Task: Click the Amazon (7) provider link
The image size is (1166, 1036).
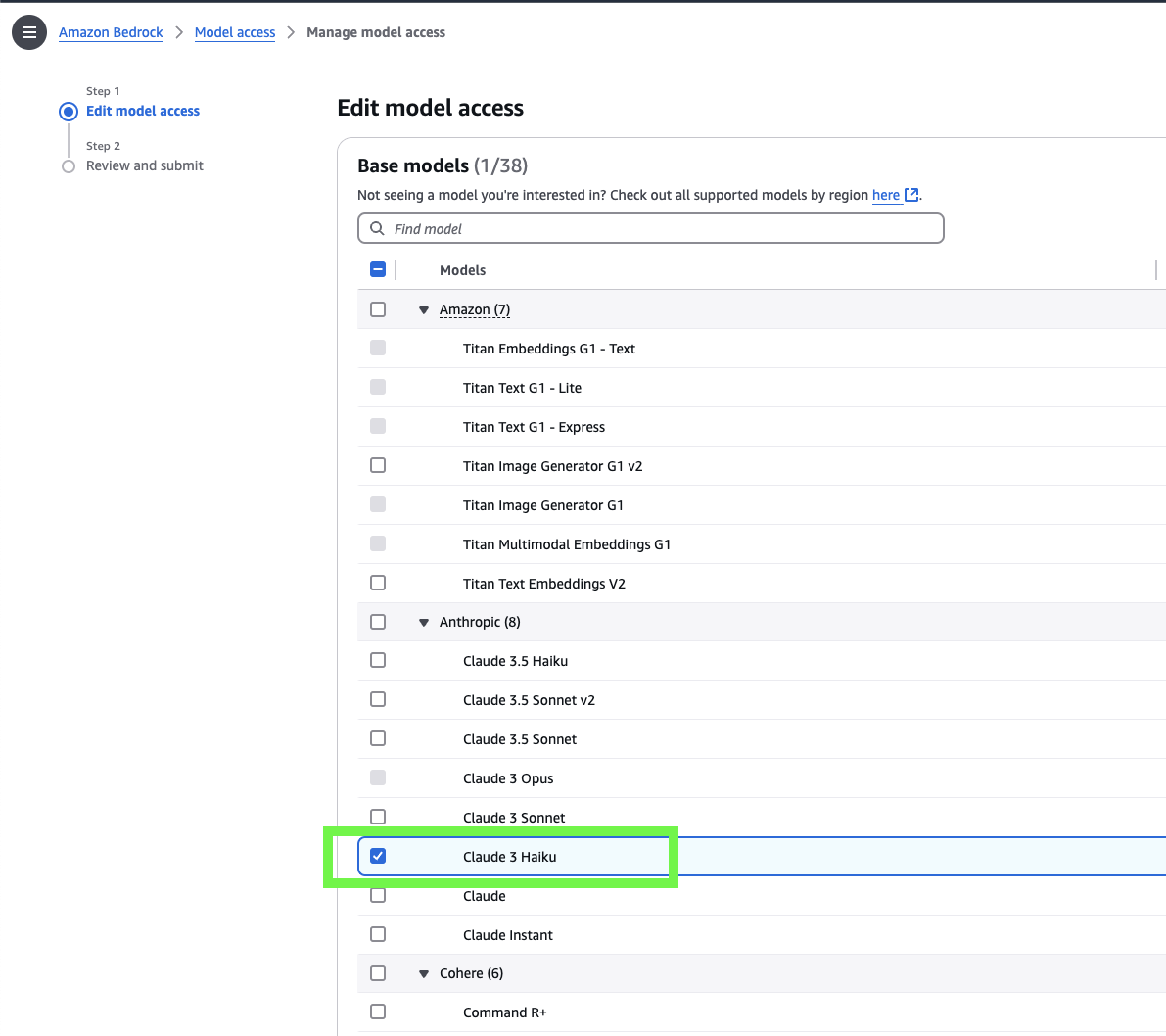Action: [x=475, y=309]
